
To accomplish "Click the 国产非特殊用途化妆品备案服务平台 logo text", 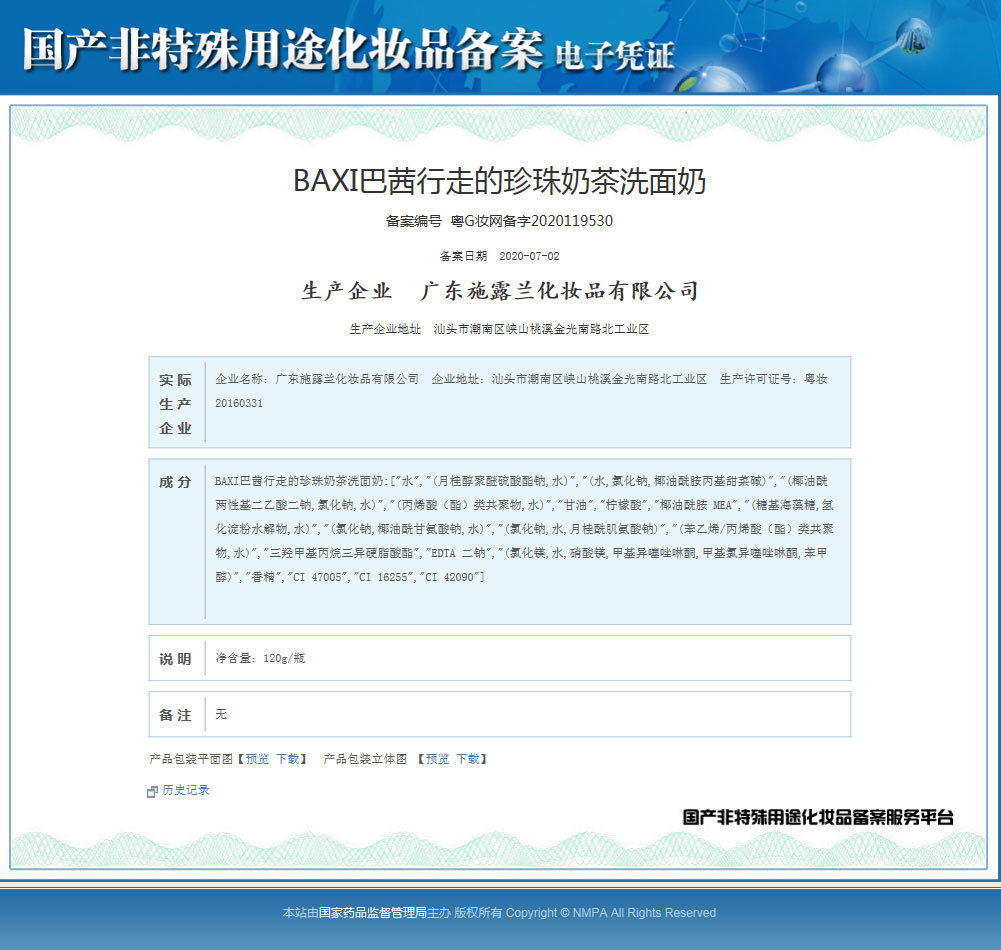I will pyautogui.click(x=818, y=817).
